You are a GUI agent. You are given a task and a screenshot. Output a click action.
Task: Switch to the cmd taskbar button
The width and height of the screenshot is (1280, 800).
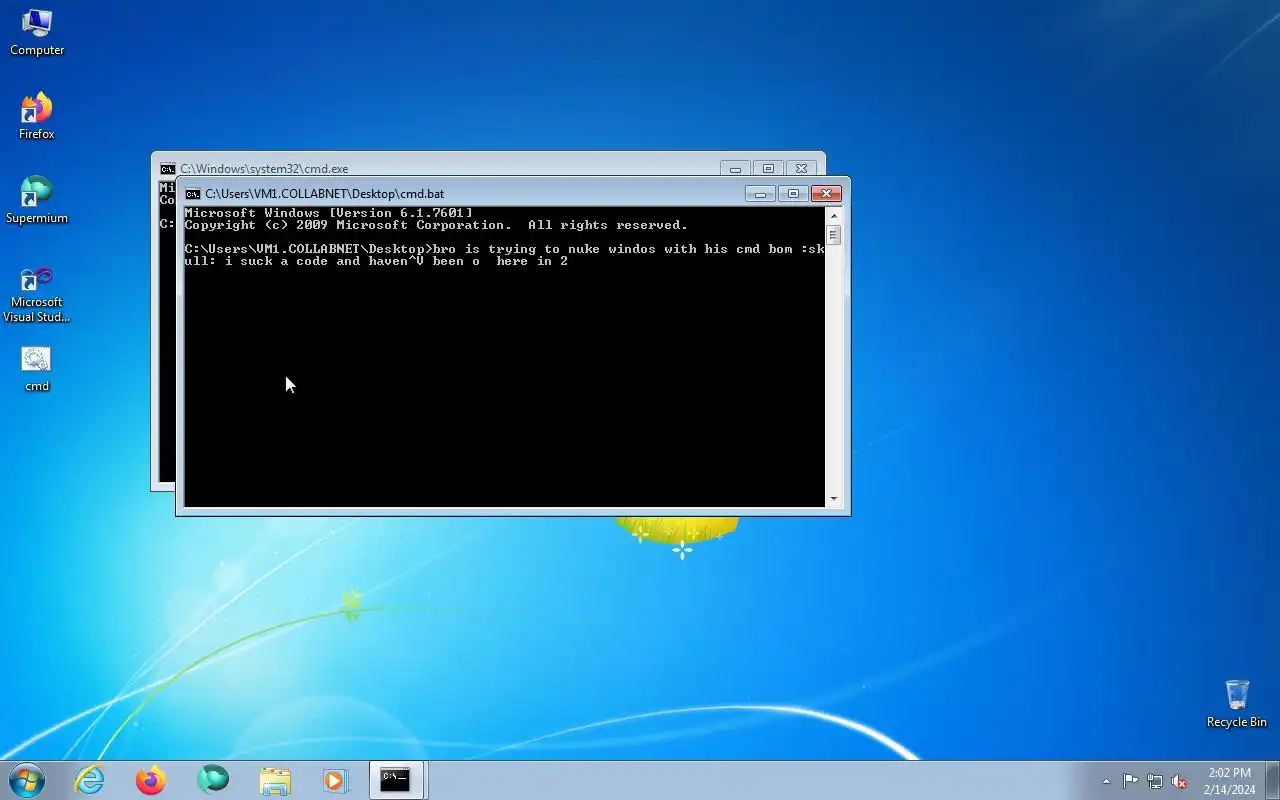click(x=397, y=780)
